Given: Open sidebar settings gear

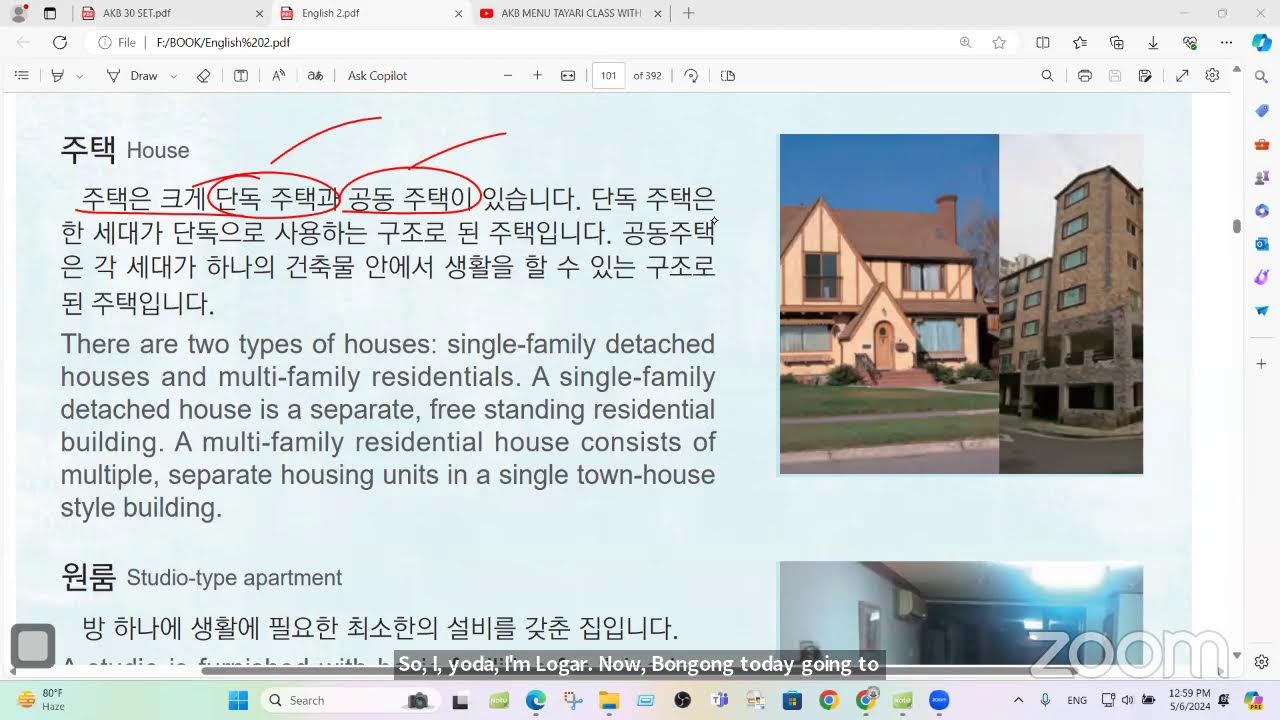Looking at the screenshot, I should pos(1262,662).
